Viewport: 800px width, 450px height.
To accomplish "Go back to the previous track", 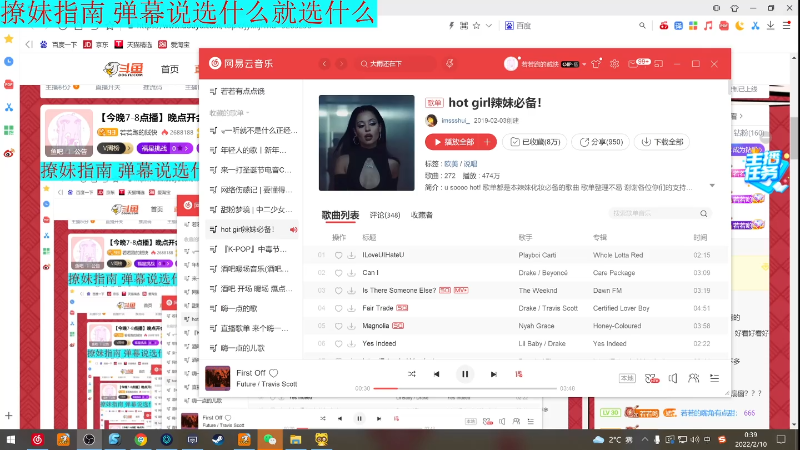I will [x=437, y=374].
